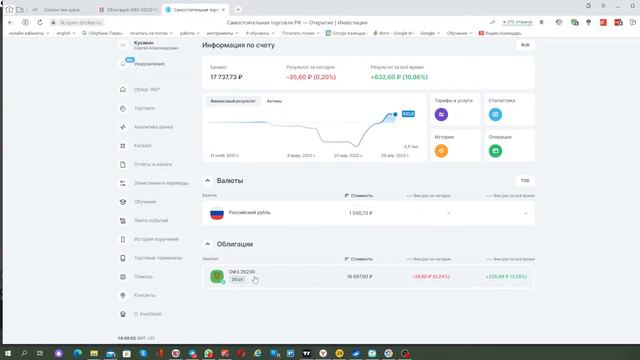Open the Каталог grid icon
640x360 pixels.
coord(123,146)
